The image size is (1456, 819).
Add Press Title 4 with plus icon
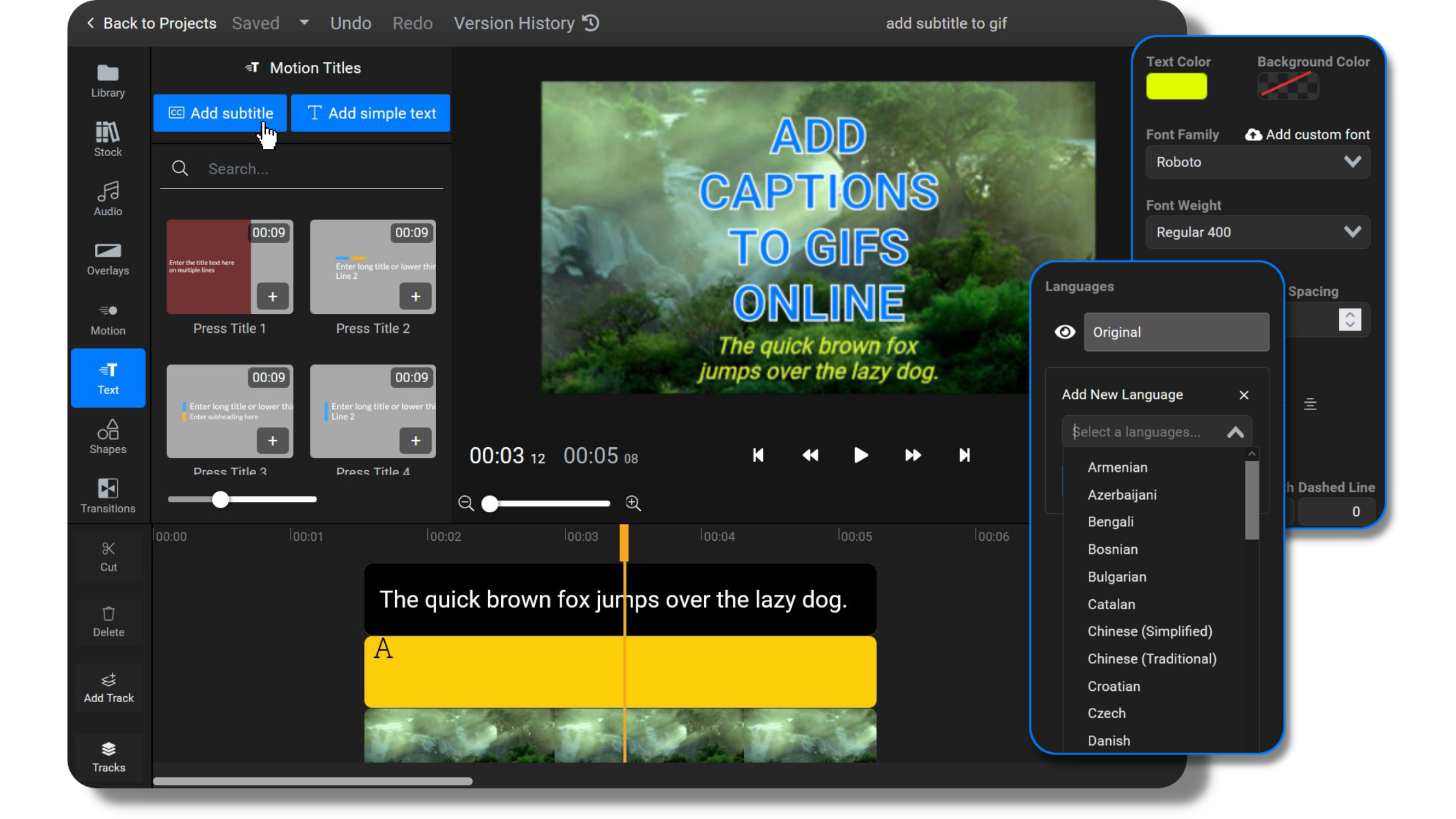pos(415,441)
